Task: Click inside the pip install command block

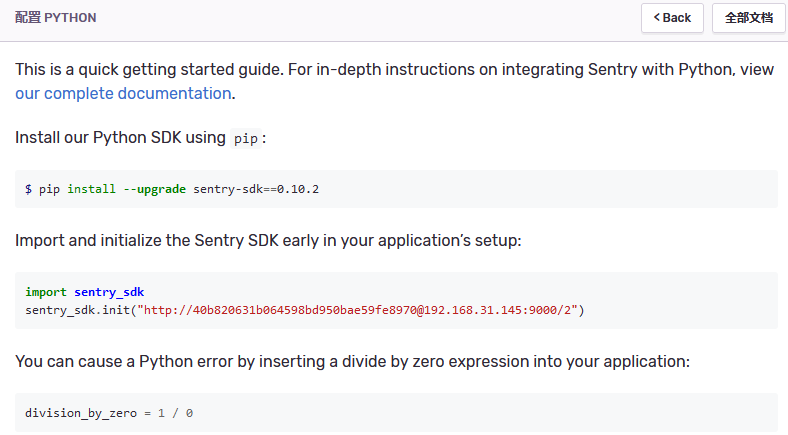Action: tap(500, 189)
